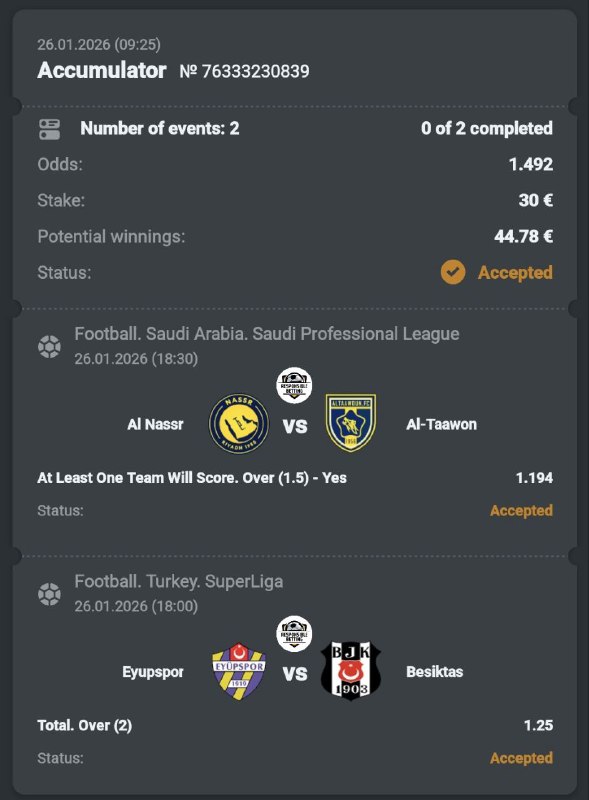
Task: Click the bet slip icon beside Number of events
Action: tap(49, 128)
